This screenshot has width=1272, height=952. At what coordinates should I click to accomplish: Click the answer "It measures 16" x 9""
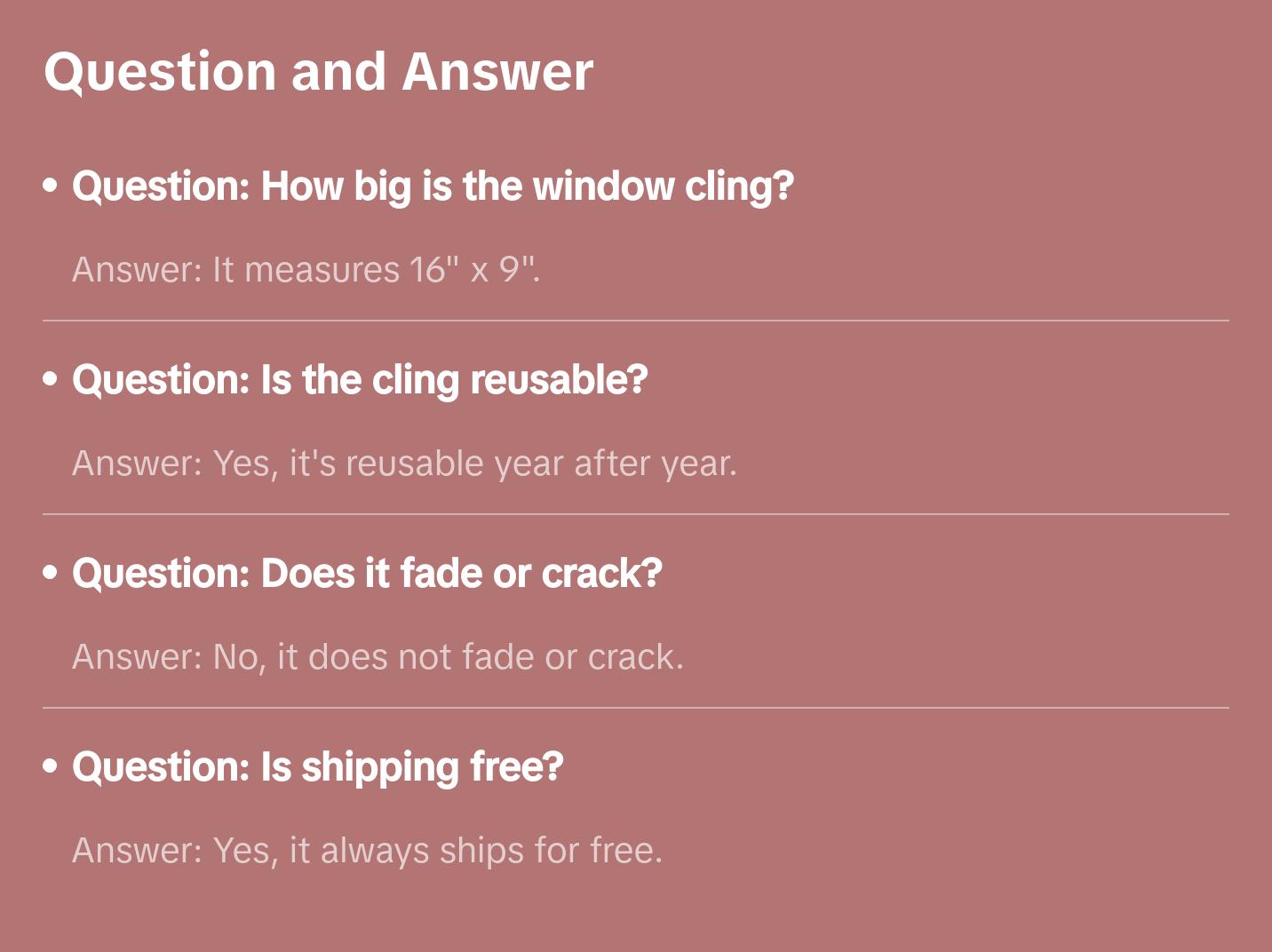tap(306, 270)
